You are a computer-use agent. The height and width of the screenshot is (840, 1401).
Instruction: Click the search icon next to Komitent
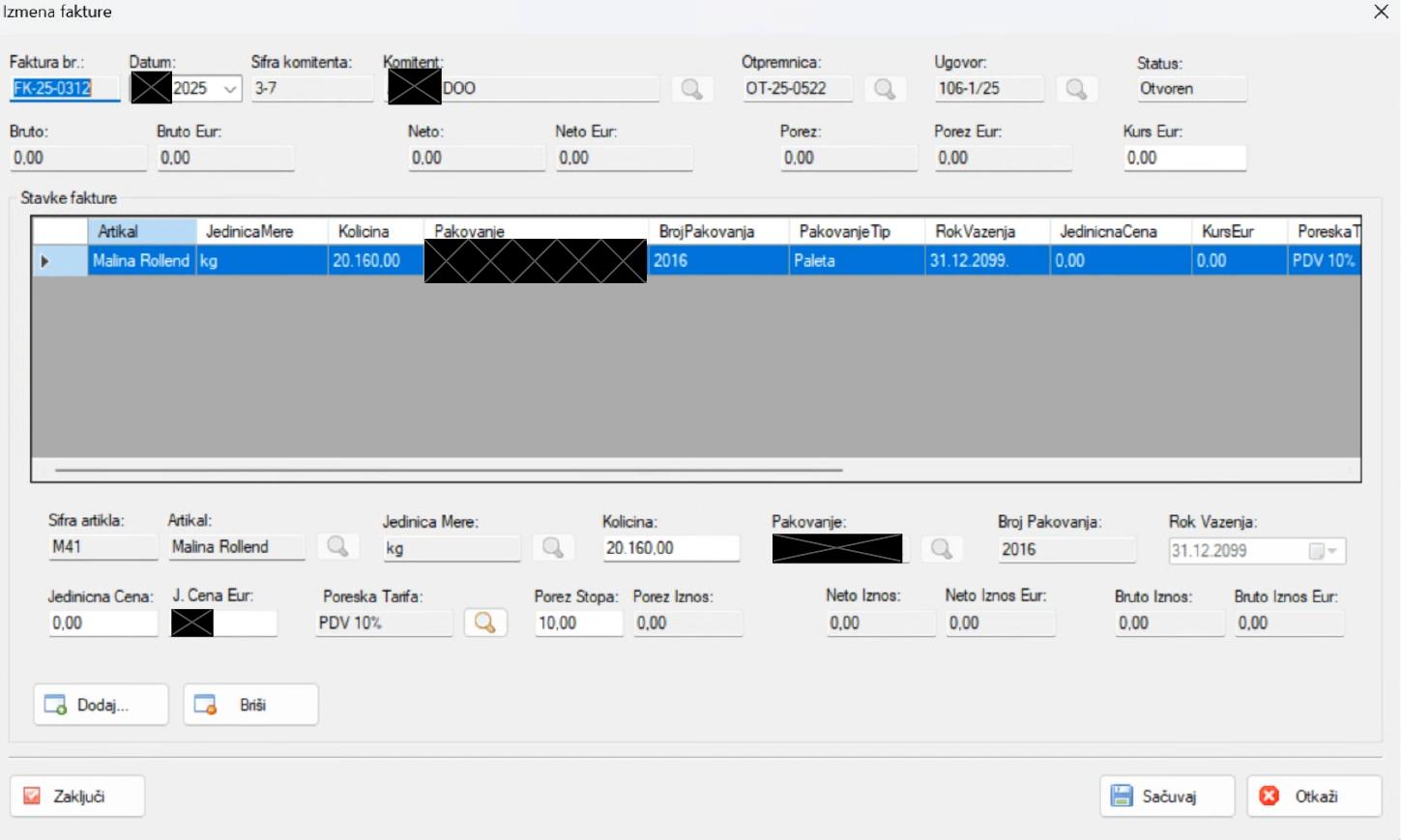coord(691,89)
